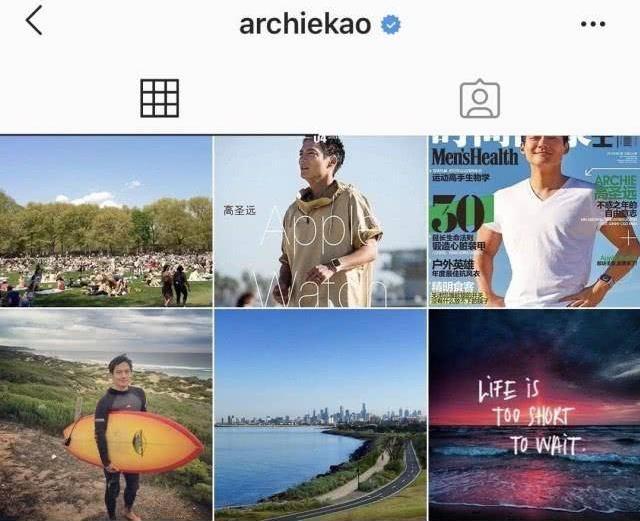Open the Men's Health magazine cover post
This screenshot has width=640, height=521.
(534, 221)
